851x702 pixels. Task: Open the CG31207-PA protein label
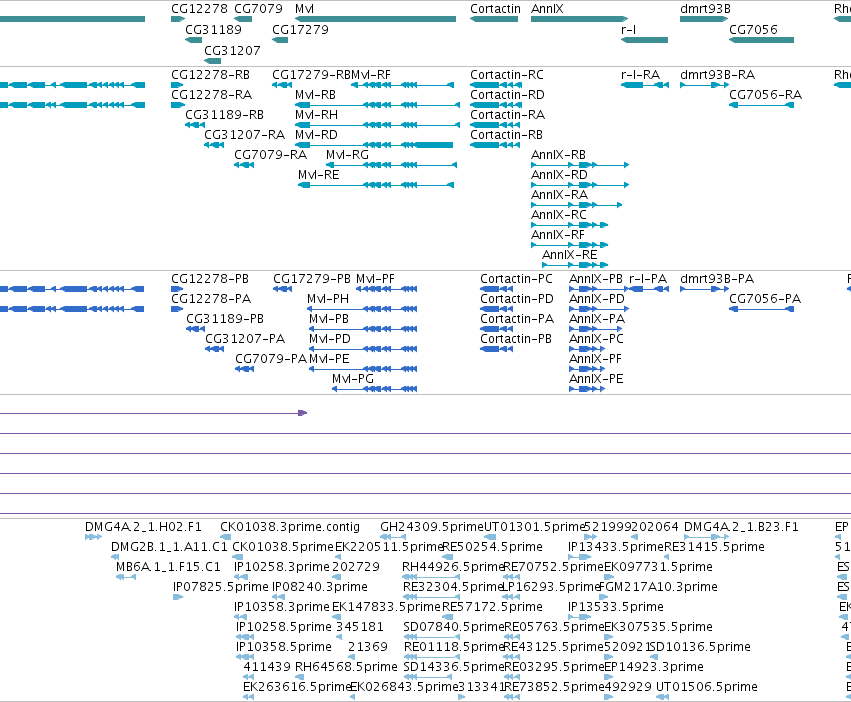point(245,339)
